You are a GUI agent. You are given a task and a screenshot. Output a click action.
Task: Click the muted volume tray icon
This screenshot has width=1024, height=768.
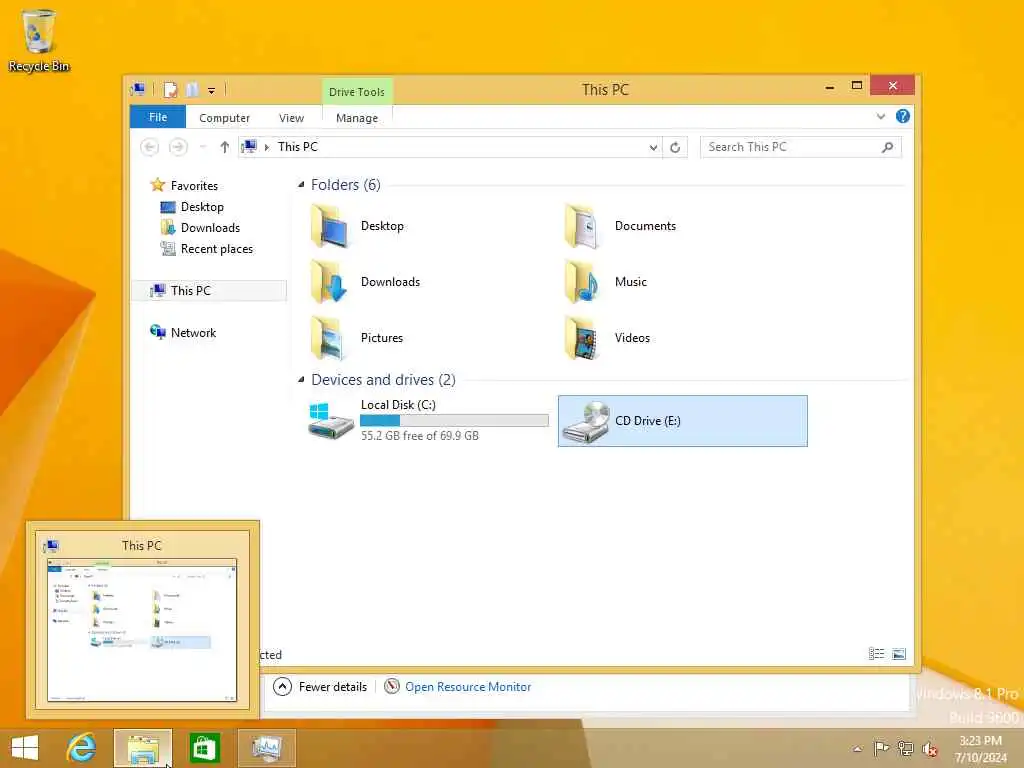pyautogui.click(x=930, y=749)
